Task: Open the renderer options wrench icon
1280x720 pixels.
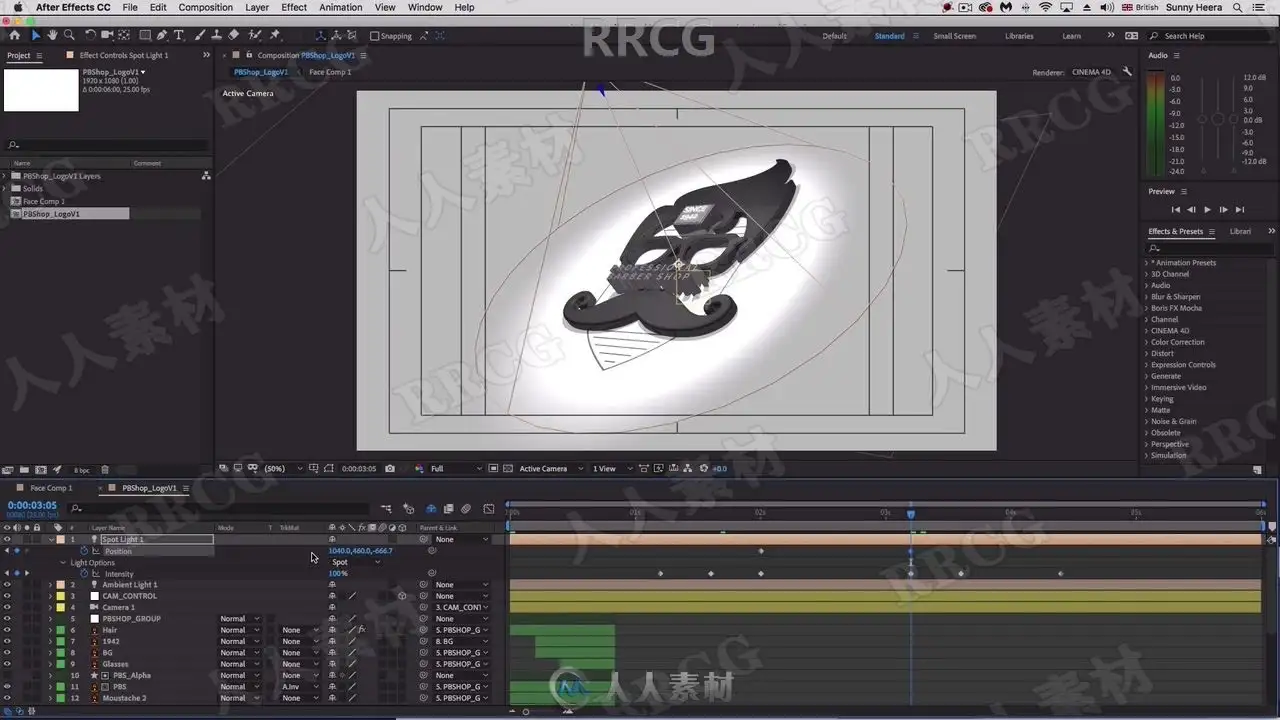Action: point(1127,72)
